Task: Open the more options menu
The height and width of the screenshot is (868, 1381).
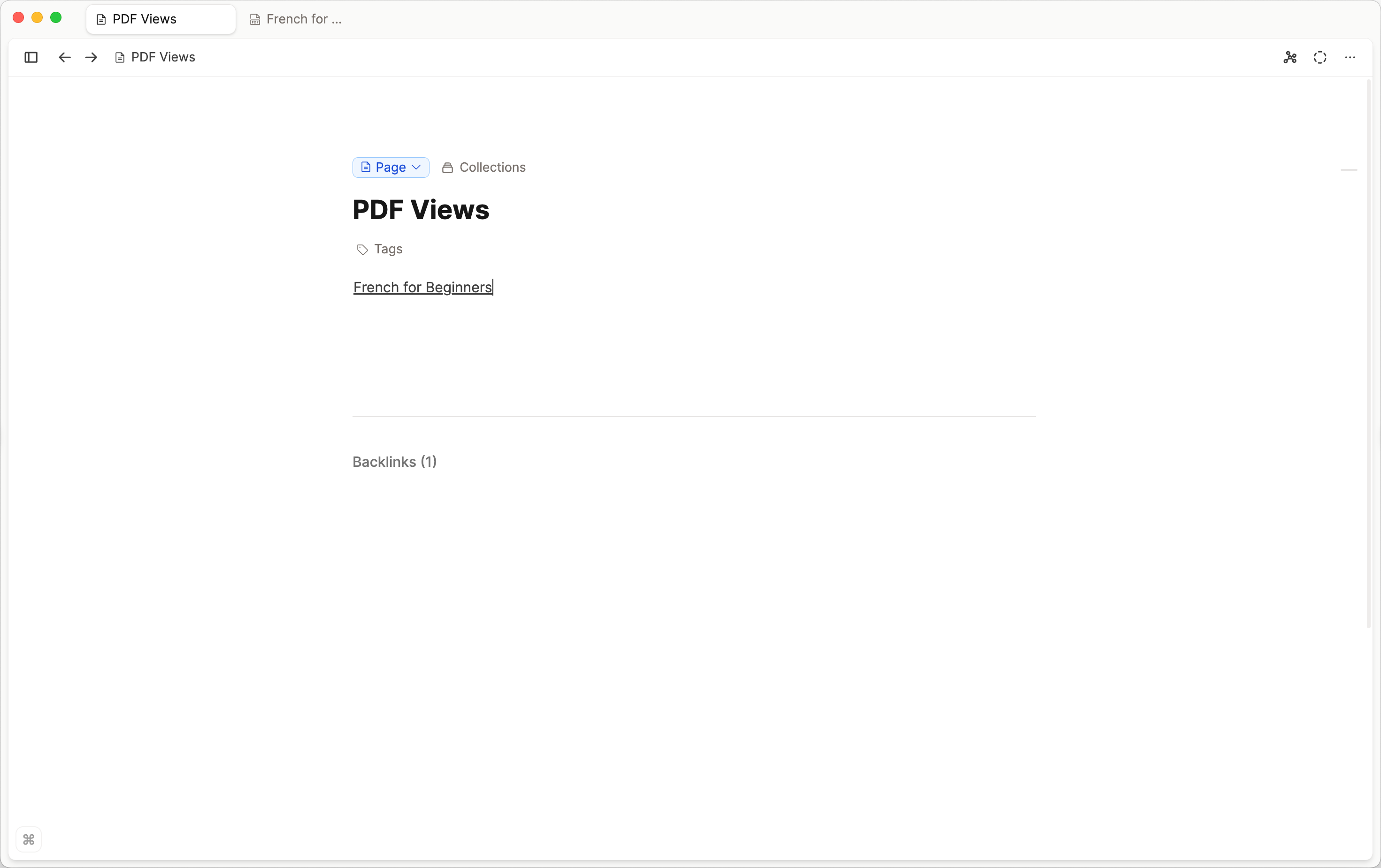Action: [1350, 57]
